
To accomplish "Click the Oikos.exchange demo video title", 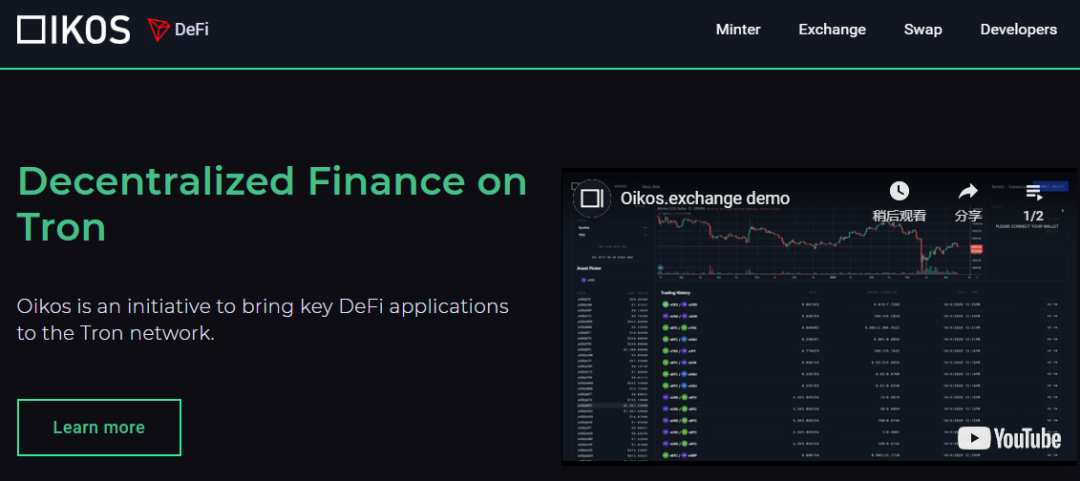I will 705,198.
